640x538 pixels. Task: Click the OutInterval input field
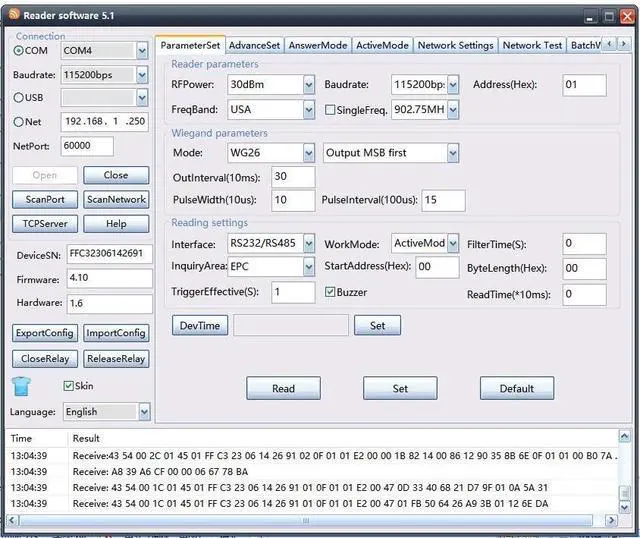[293, 176]
